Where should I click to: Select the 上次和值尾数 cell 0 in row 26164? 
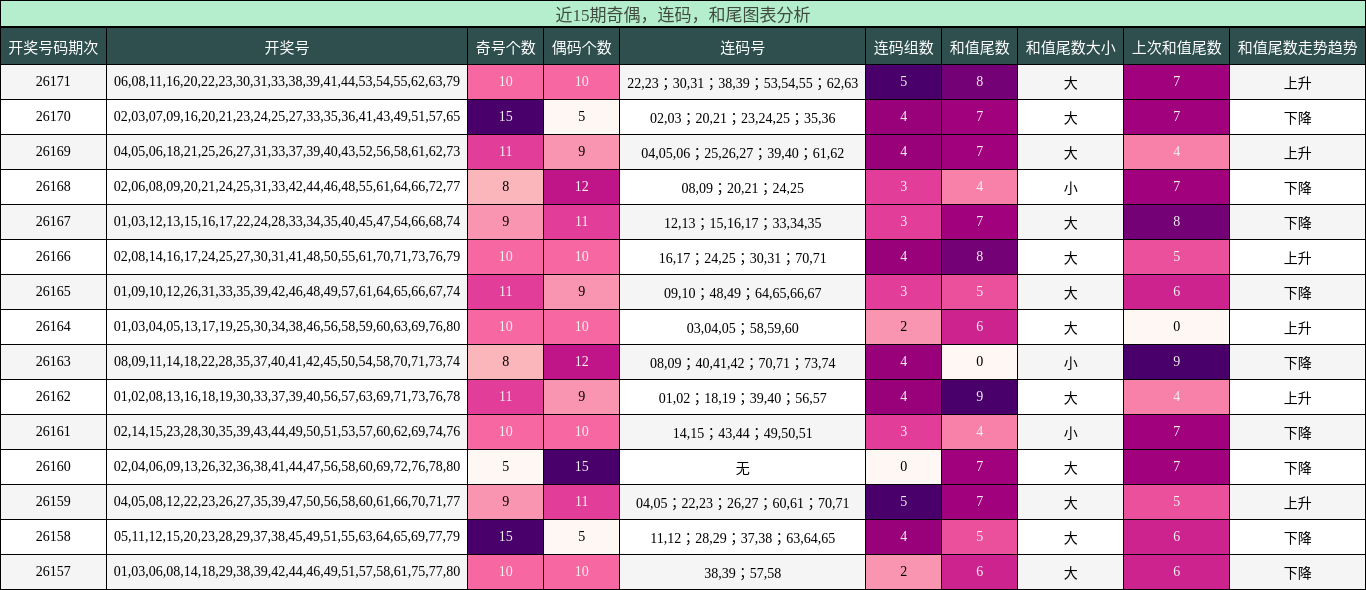point(1176,327)
